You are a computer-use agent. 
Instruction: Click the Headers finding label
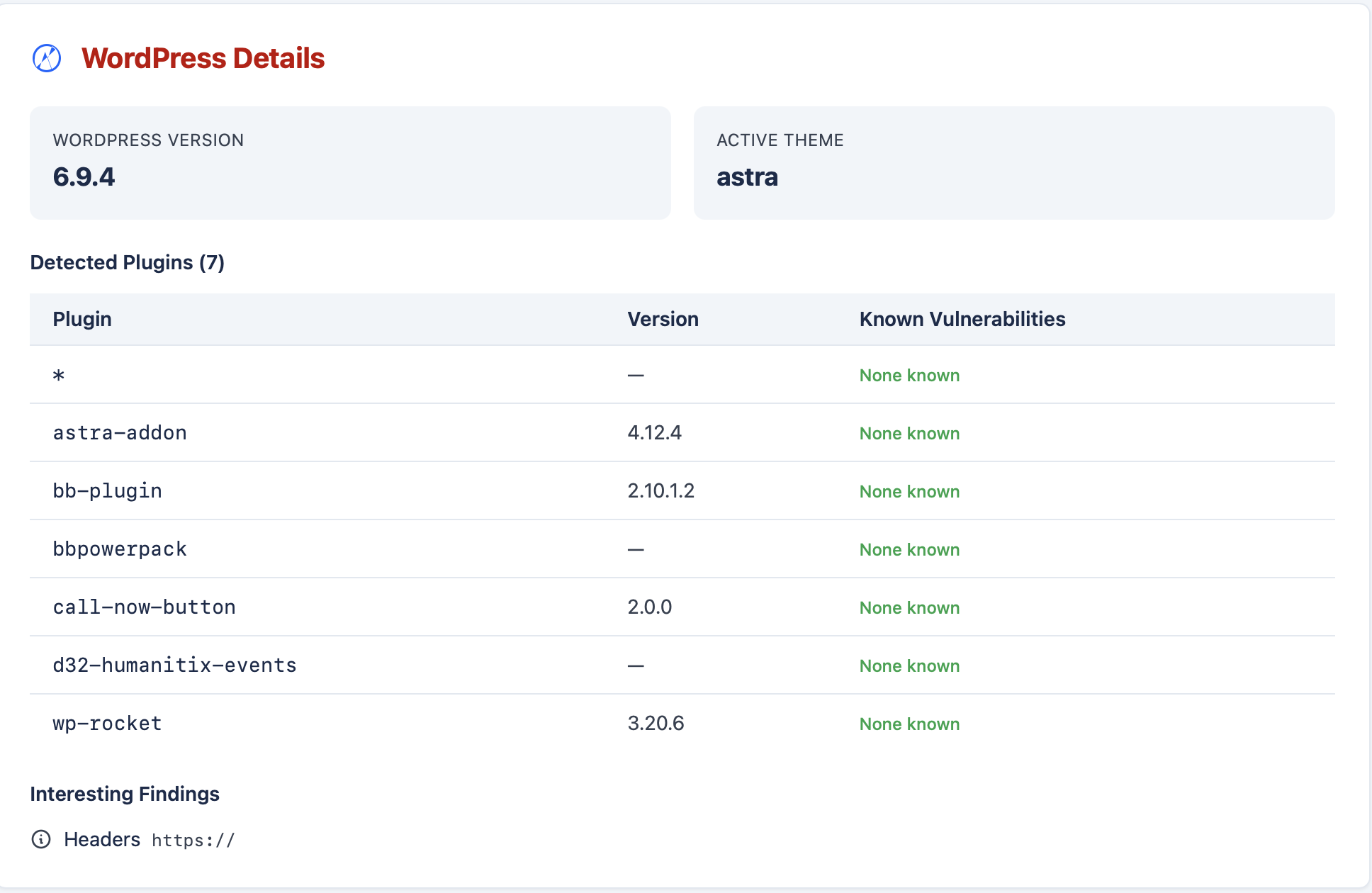102,839
